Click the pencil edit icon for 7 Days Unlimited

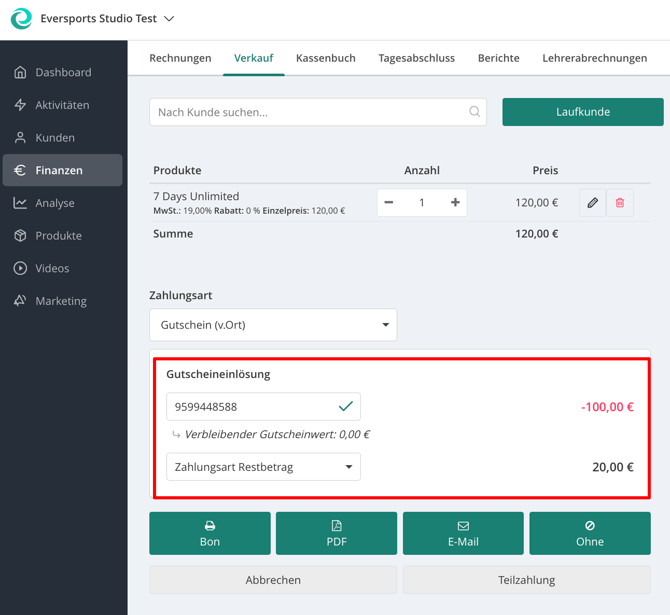coord(592,203)
